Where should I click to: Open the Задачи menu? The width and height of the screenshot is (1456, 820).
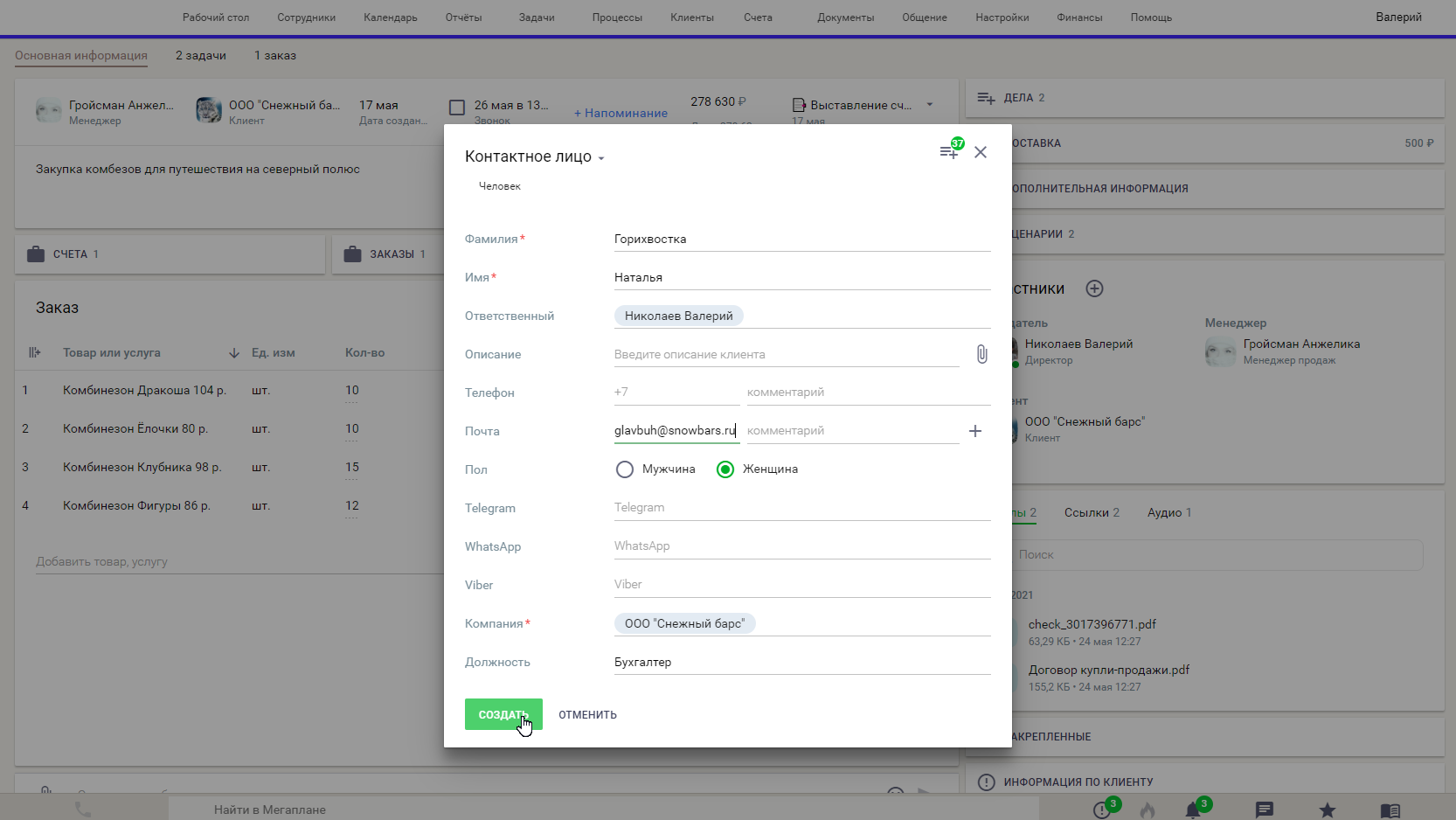point(537,17)
